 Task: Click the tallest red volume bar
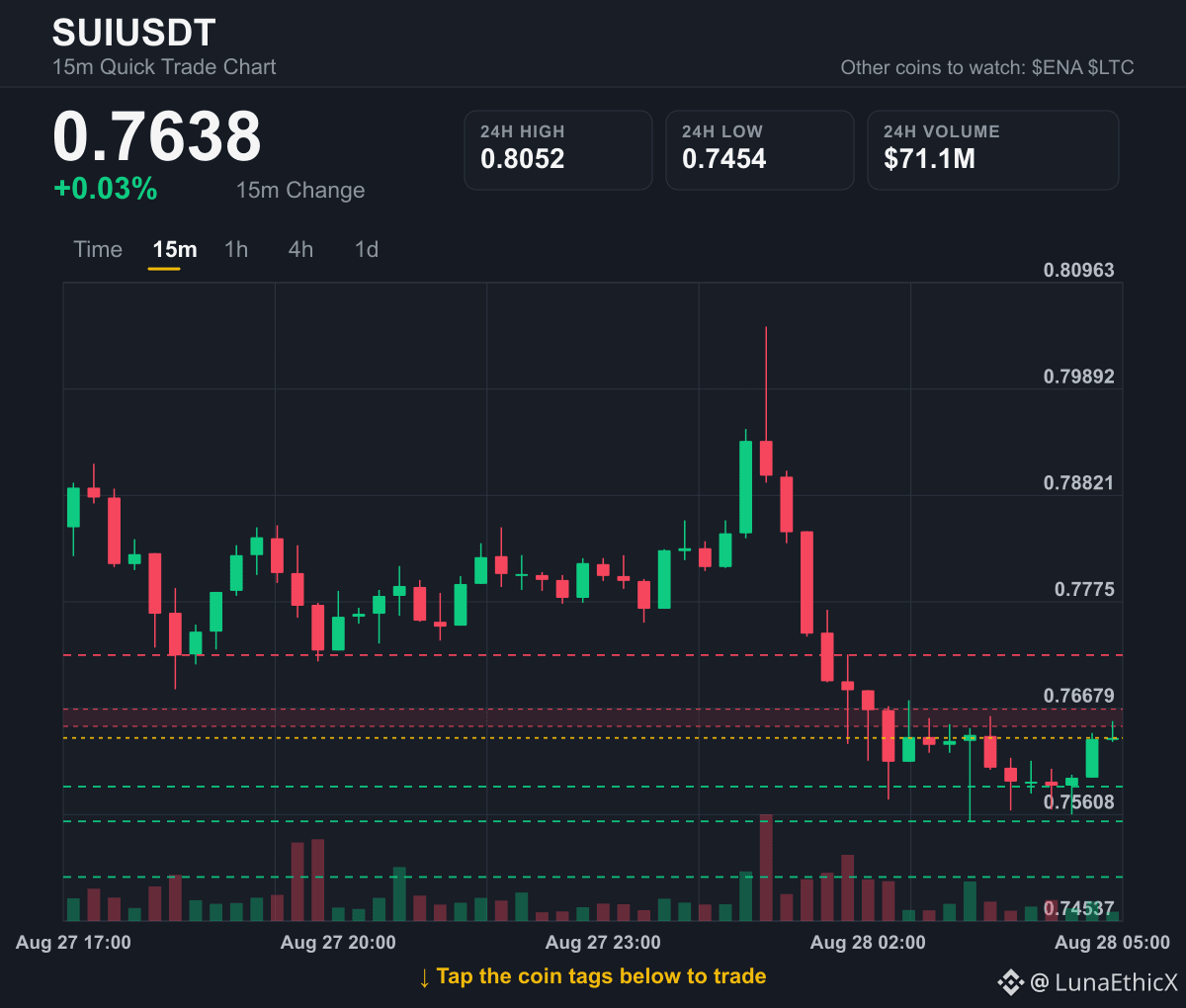(766, 868)
